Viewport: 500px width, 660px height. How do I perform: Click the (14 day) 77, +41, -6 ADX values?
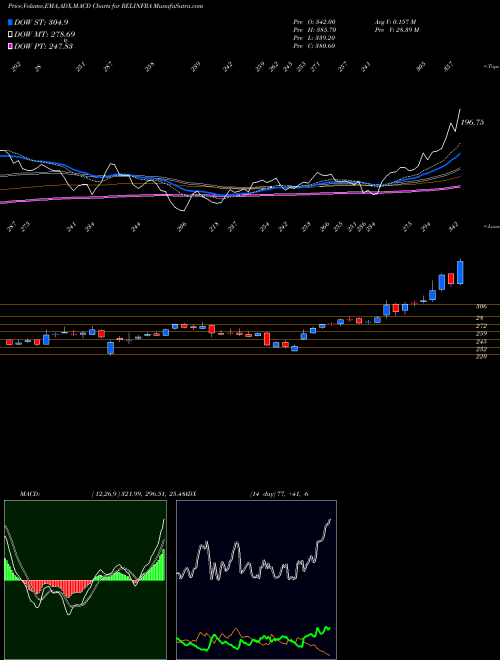pos(279,494)
